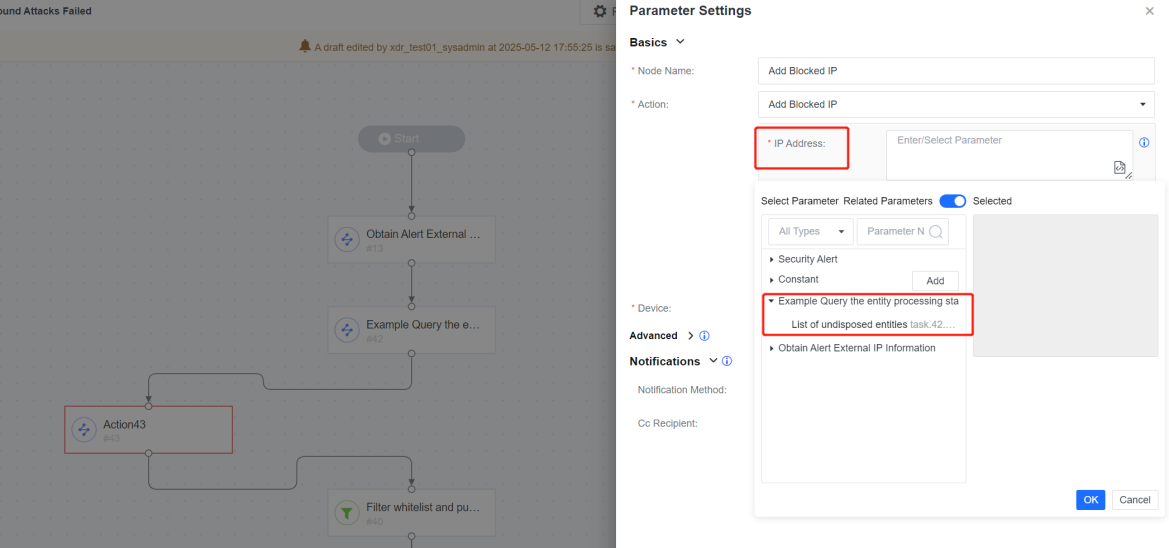Image resolution: width=1169 pixels, height=548 pixels.
Task: Click the Device label
Action: point(654,308)
